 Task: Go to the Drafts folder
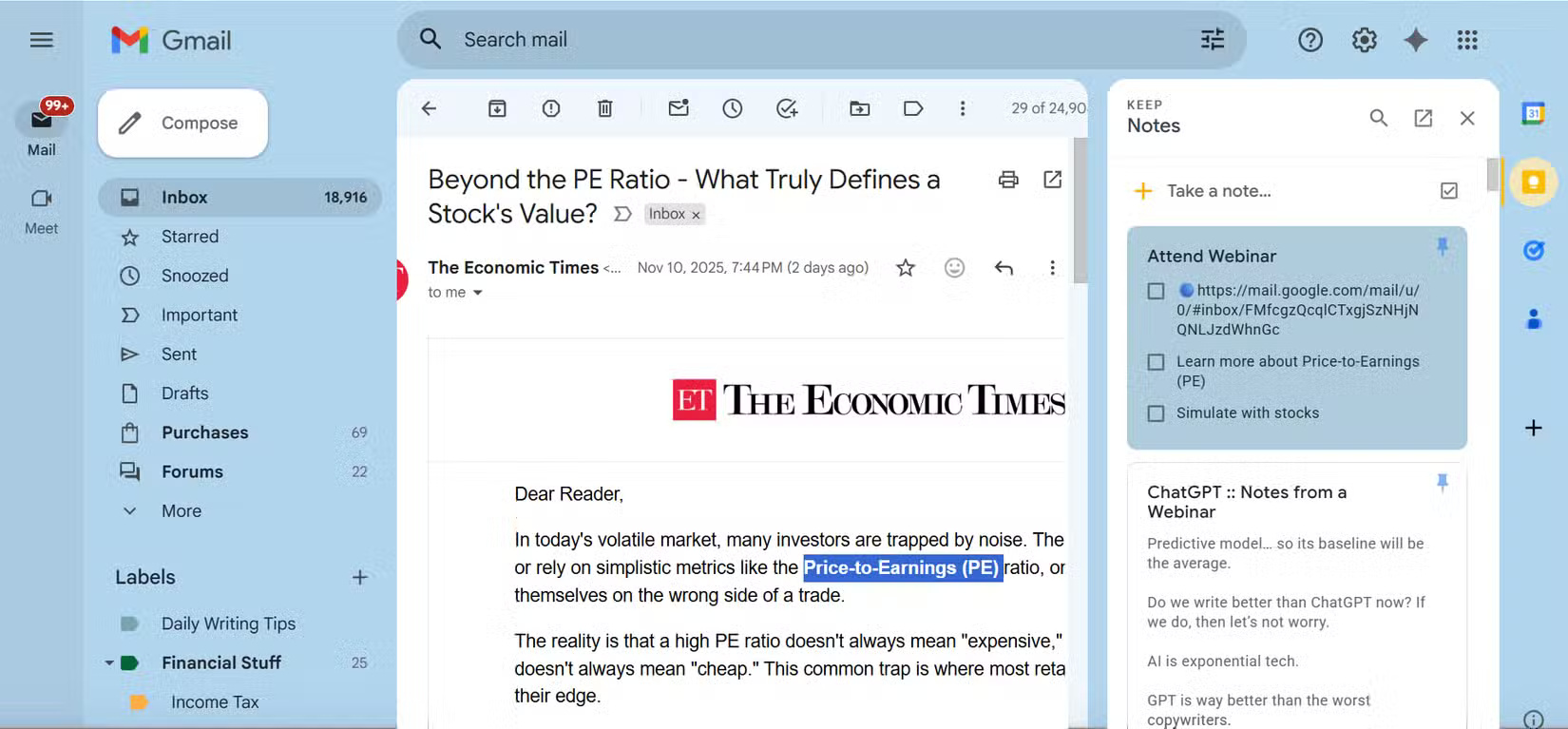(184, 393)
